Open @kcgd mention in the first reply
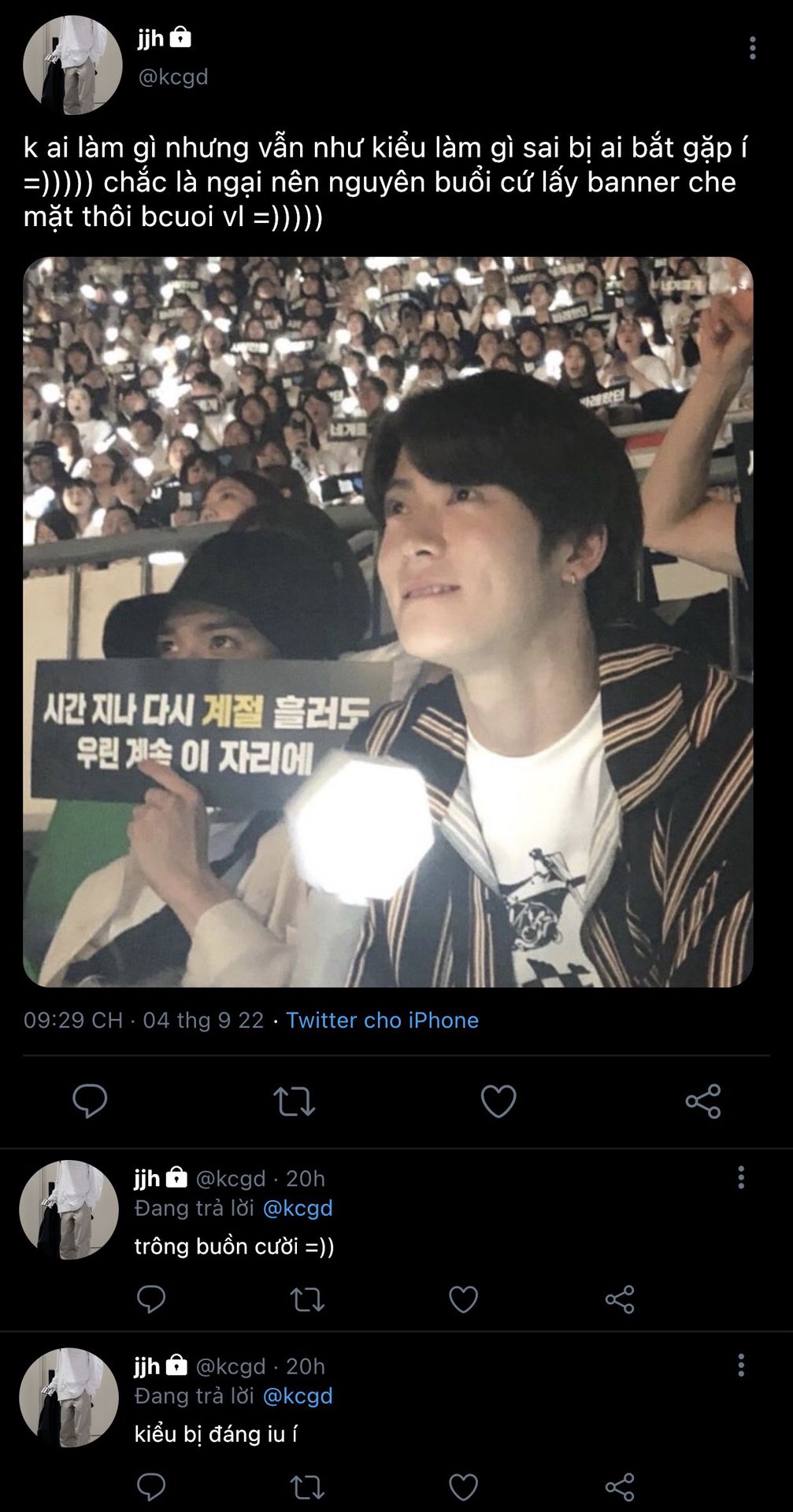 pyautogui.click(x=297, y=1208)
